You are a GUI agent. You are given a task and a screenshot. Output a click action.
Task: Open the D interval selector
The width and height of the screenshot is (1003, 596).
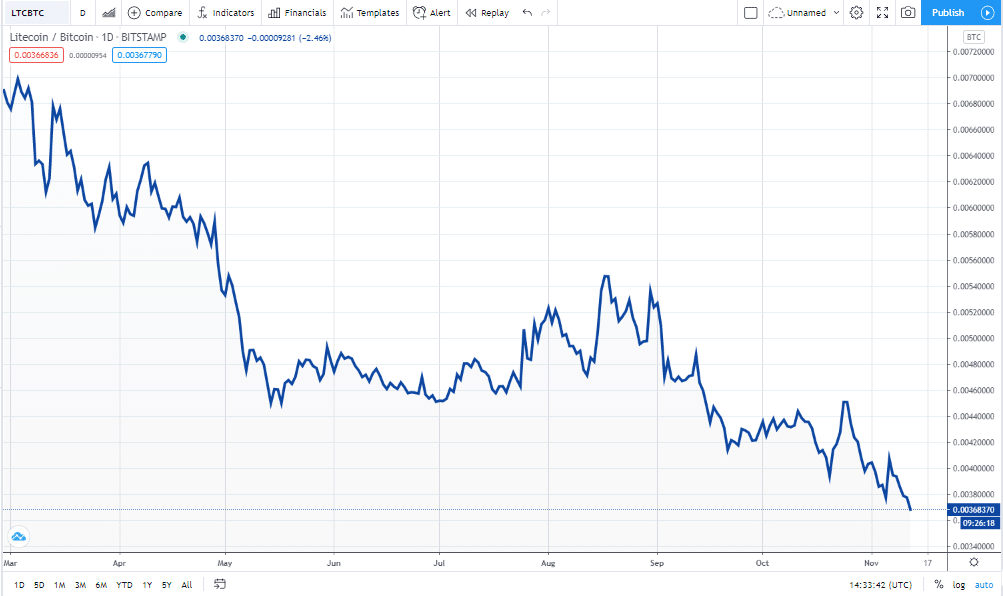point(82,12)
